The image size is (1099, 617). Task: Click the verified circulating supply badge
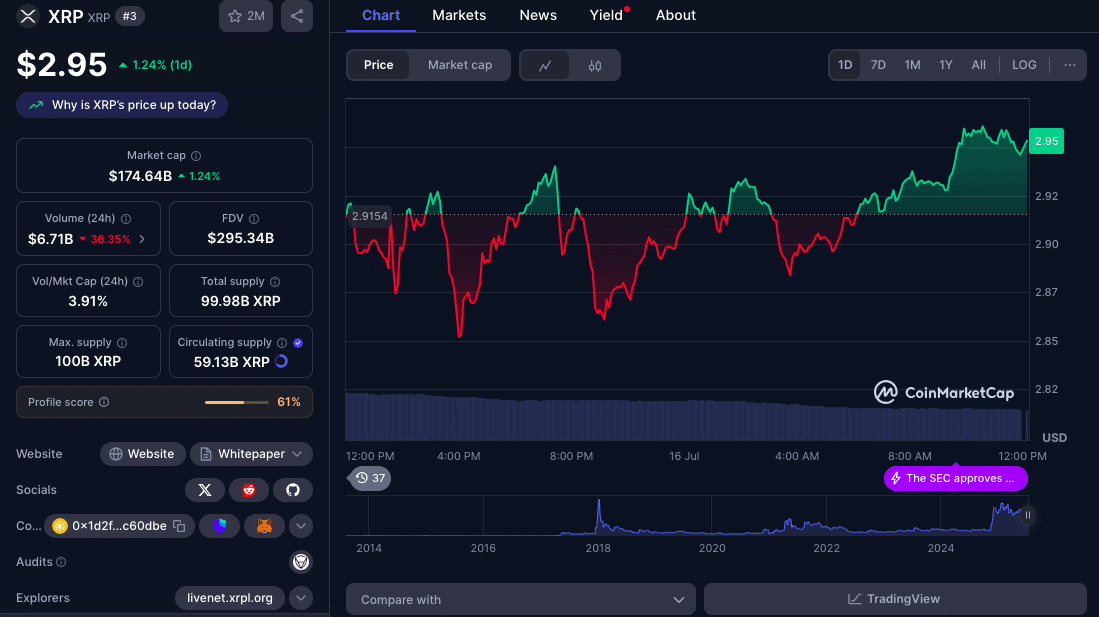coord(298,343)
